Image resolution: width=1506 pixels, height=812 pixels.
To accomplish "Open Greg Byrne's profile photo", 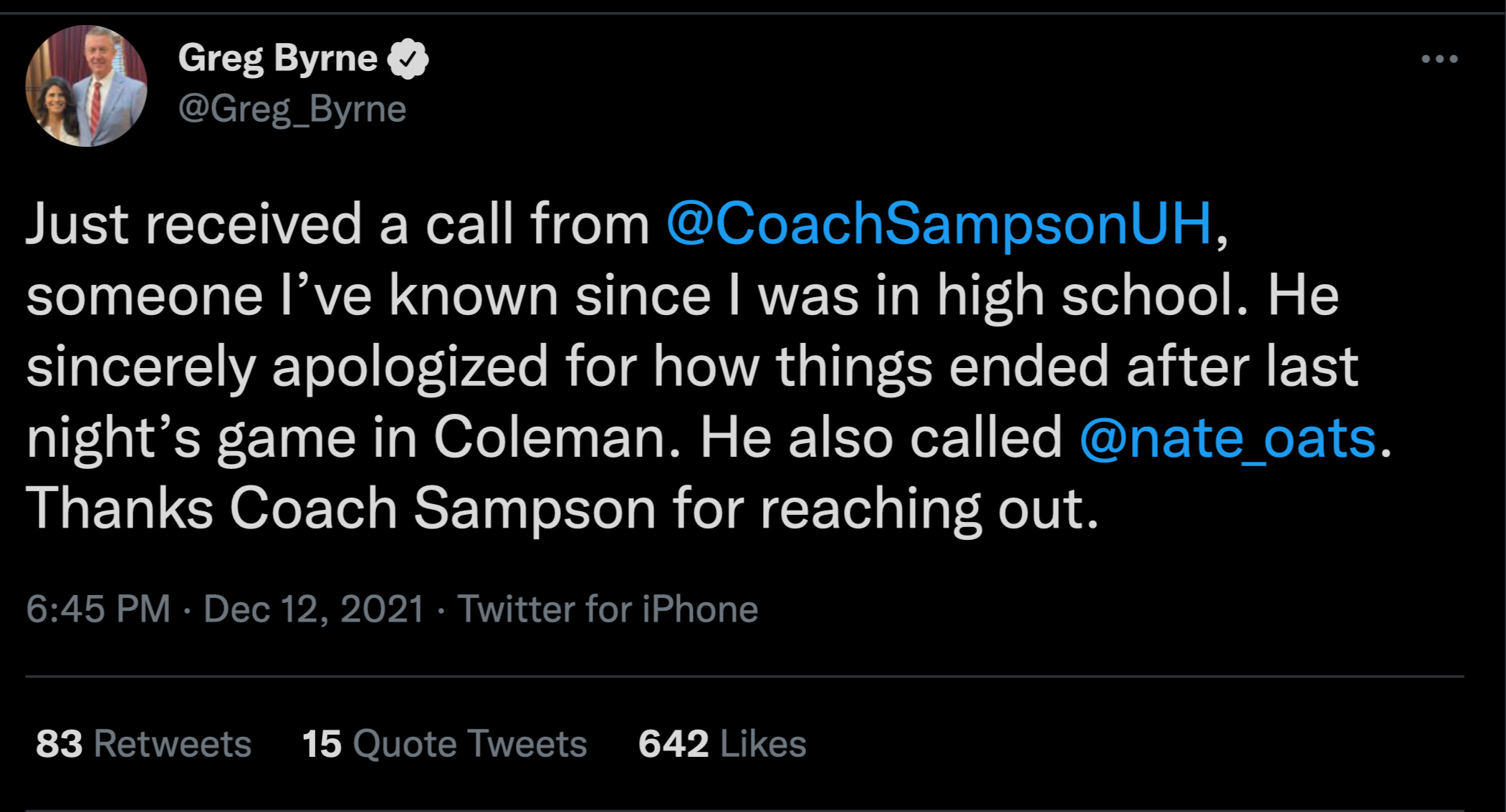I will 86,86.
